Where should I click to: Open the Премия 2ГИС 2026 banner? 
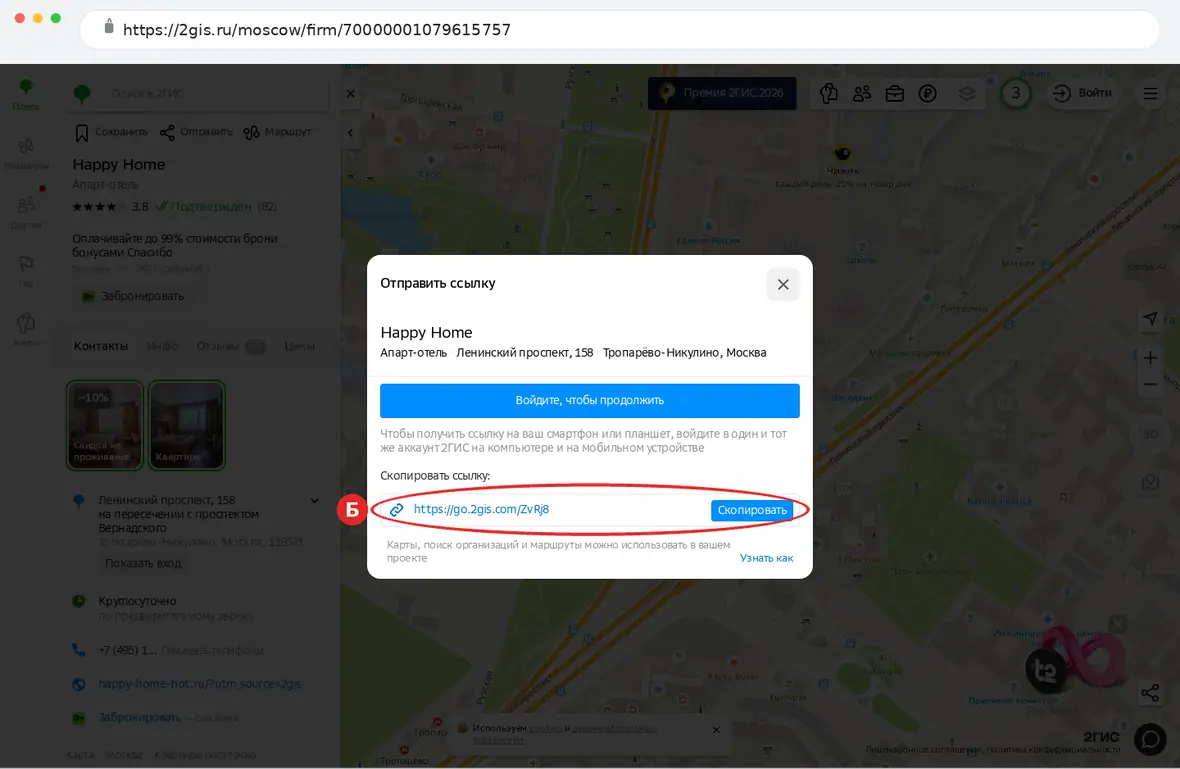pyautogui.click(x=722, y=93)
